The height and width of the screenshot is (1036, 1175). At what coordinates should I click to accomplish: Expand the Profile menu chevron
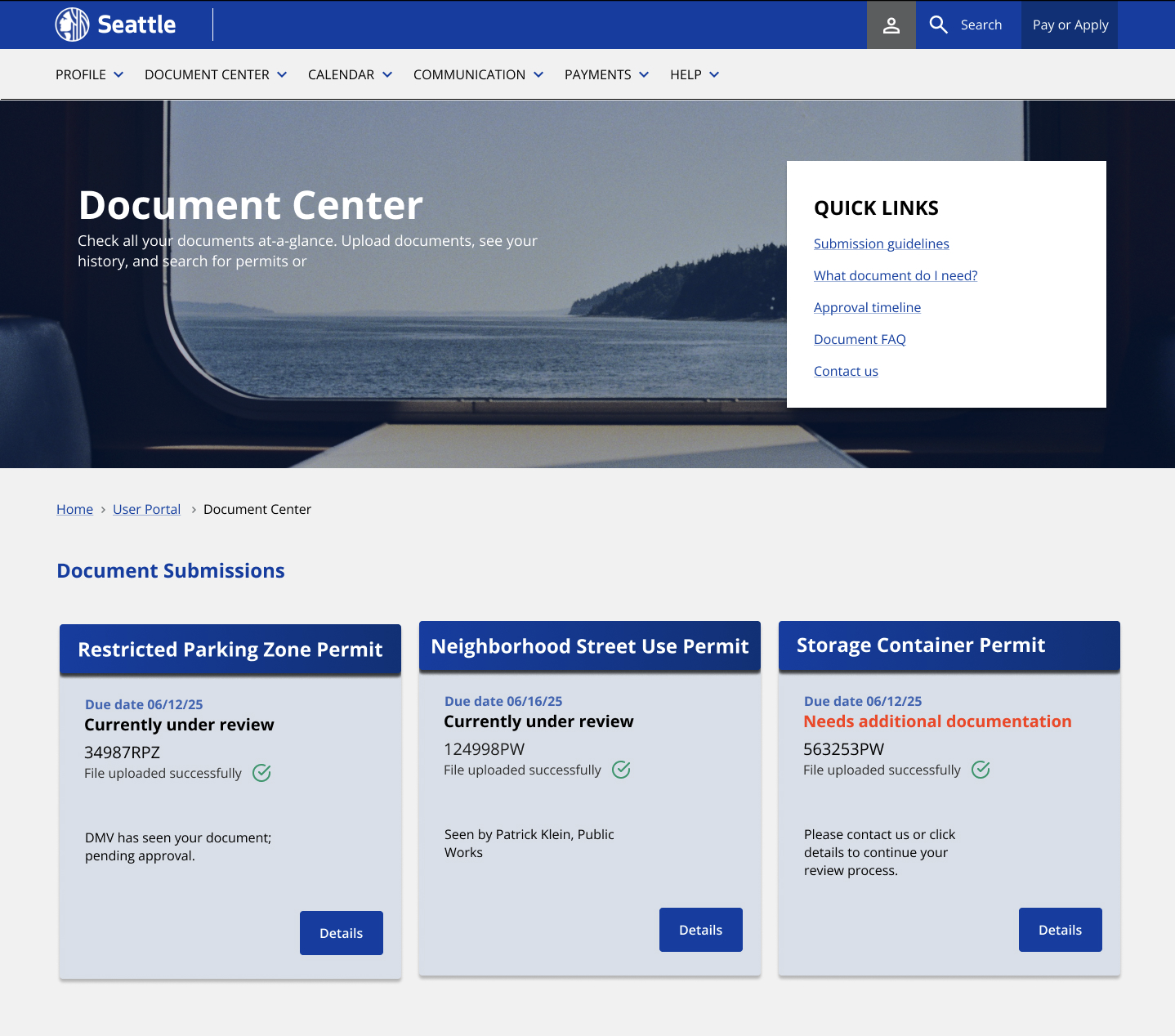click(118, 75)
